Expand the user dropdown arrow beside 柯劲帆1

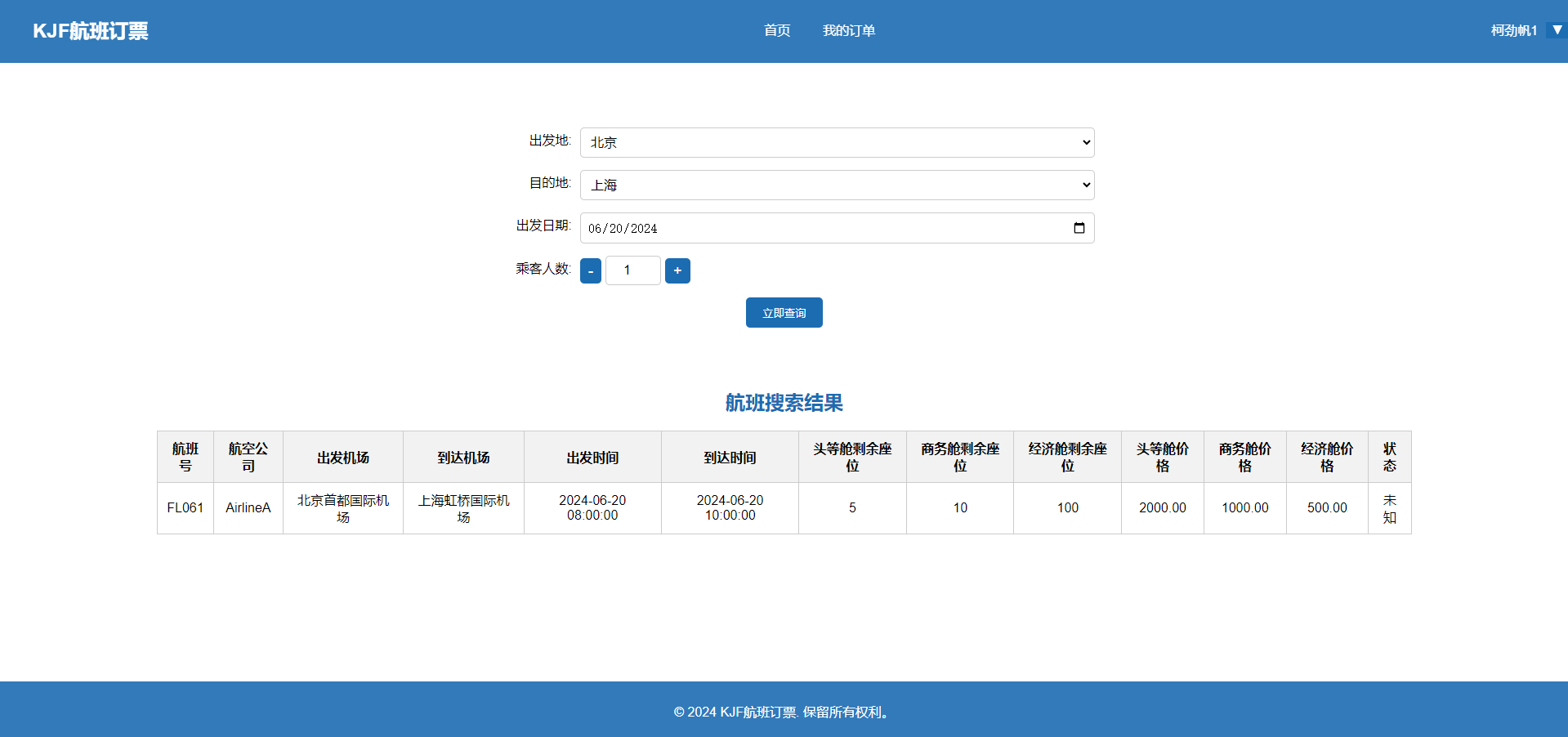point(1557,30)
